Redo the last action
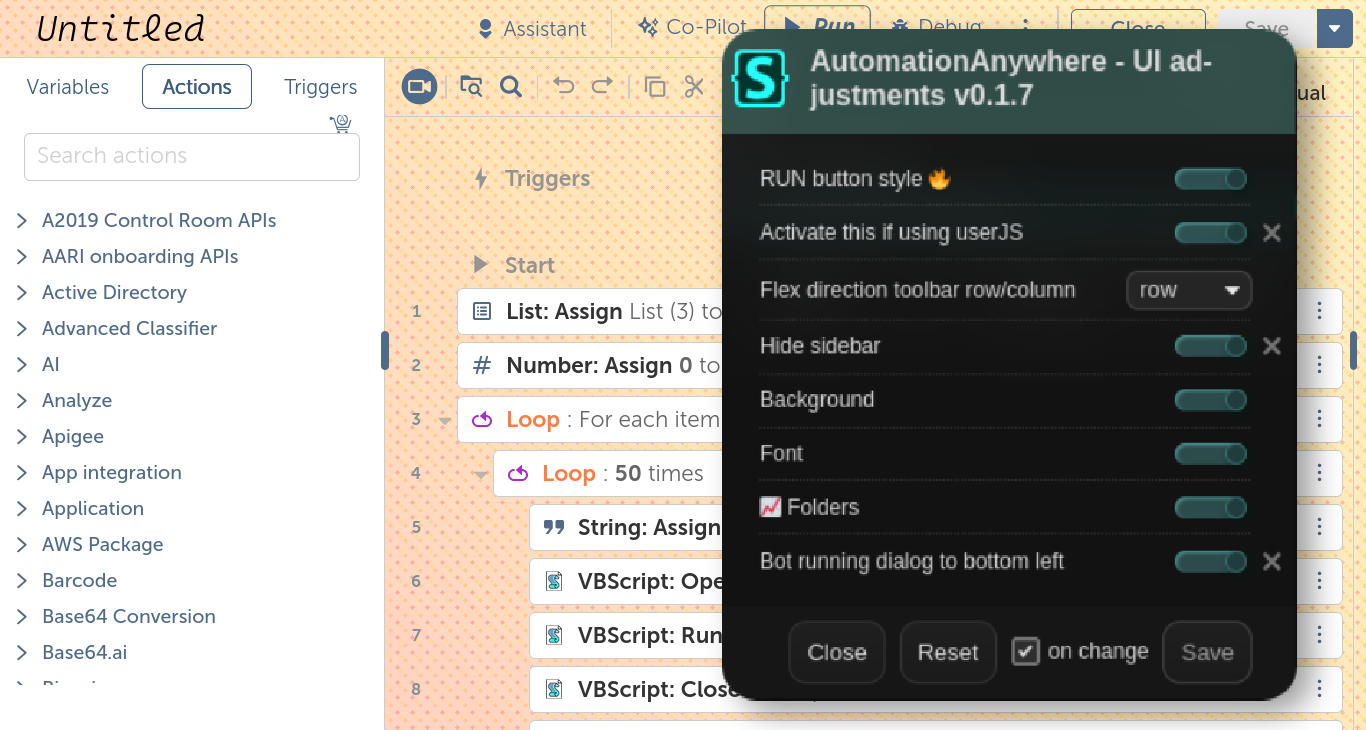 [x=602, y=86]
